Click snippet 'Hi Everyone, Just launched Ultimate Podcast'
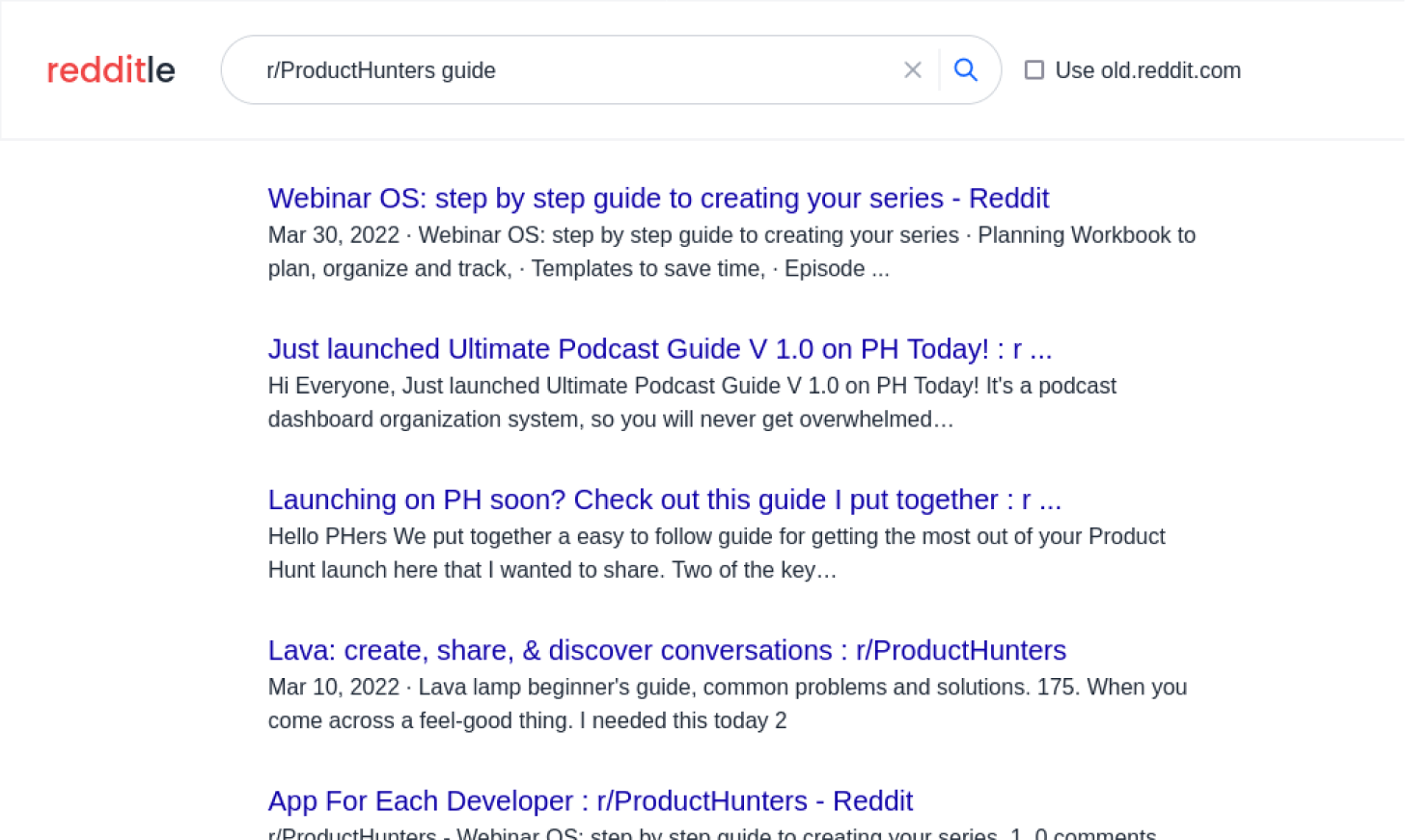The width and height of the screenshot is (1405, 840). 692,402
